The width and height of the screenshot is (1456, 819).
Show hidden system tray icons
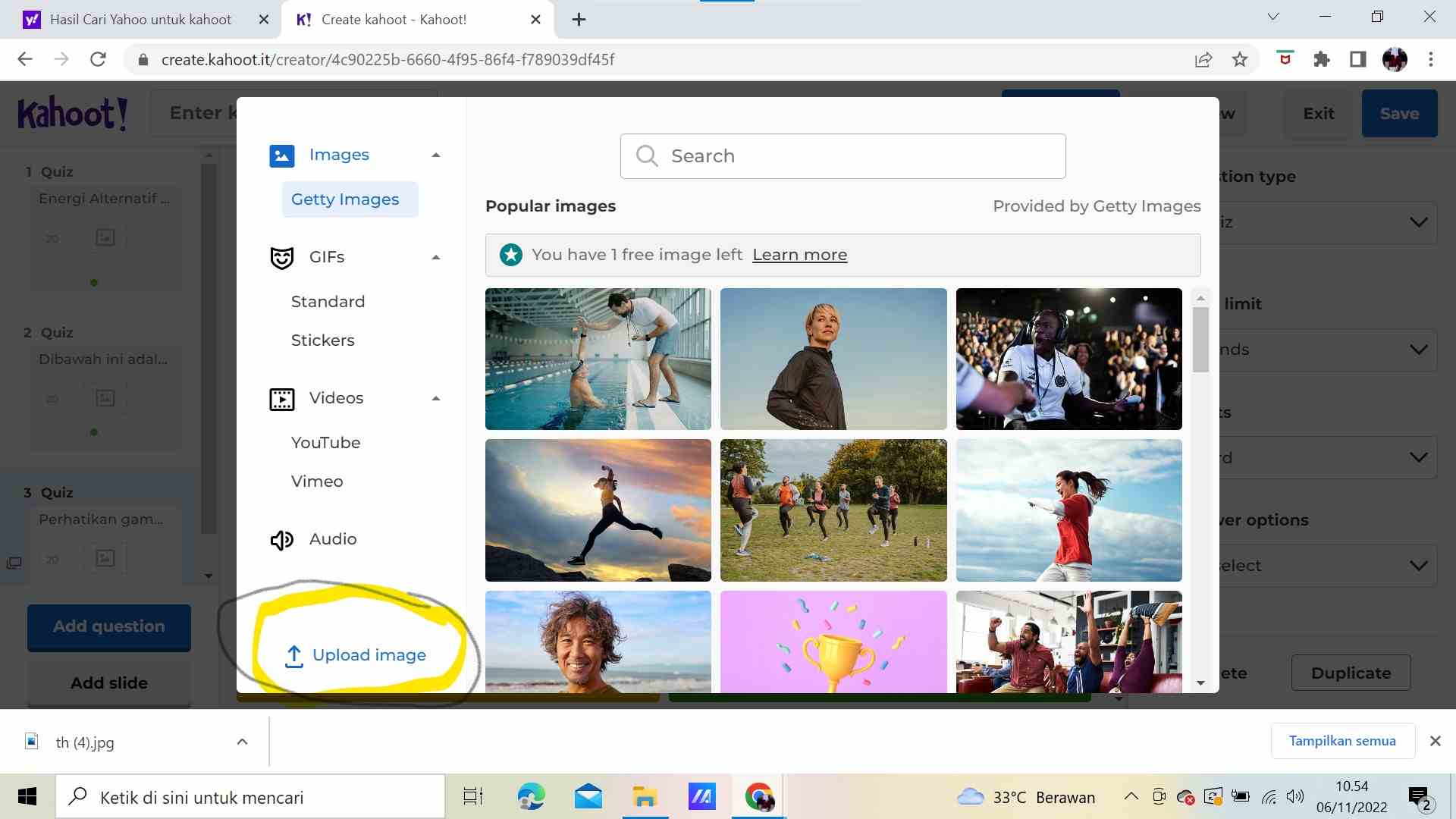[1131, 797]
